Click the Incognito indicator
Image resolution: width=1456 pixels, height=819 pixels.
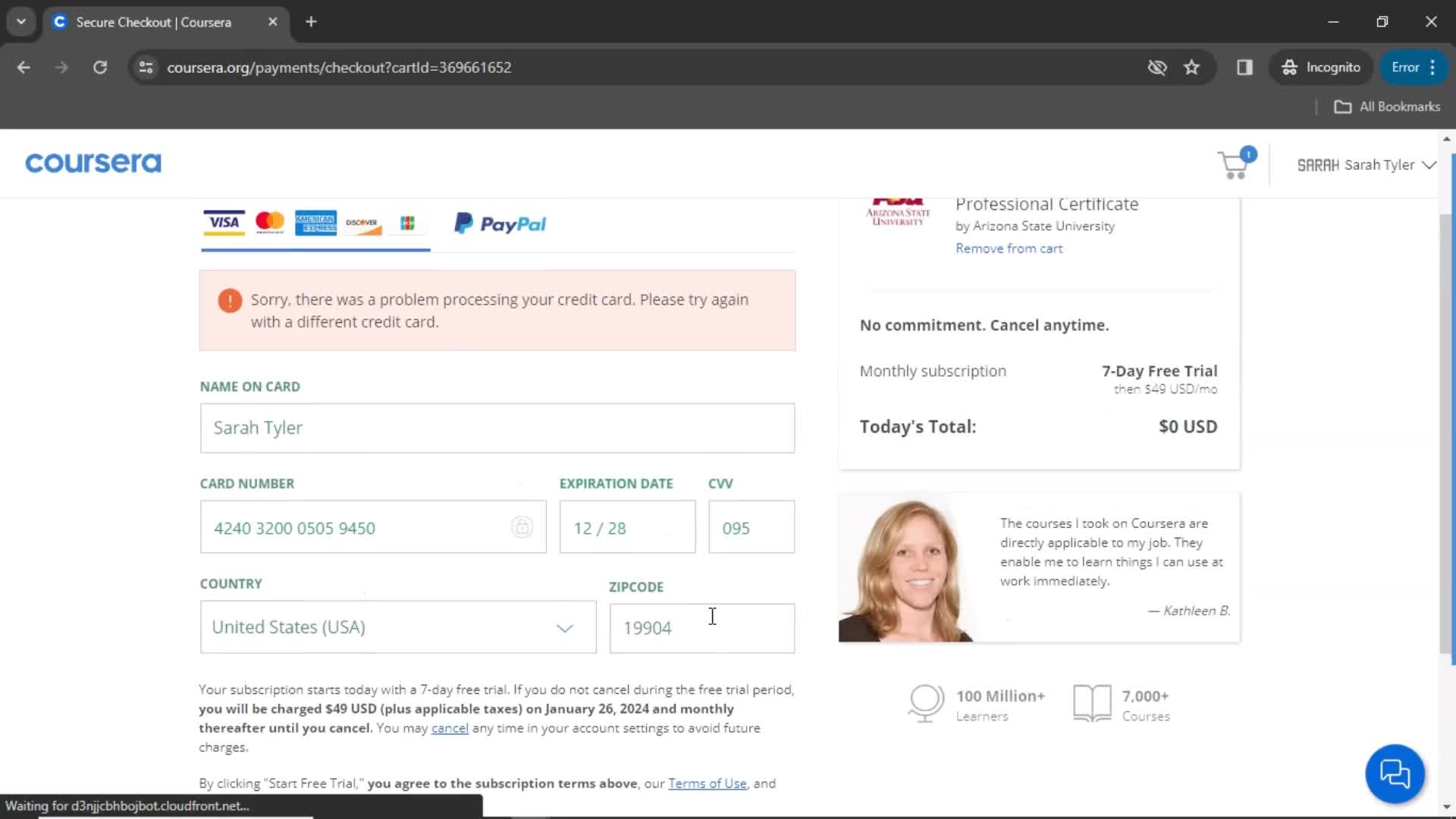pos(1321,67)
